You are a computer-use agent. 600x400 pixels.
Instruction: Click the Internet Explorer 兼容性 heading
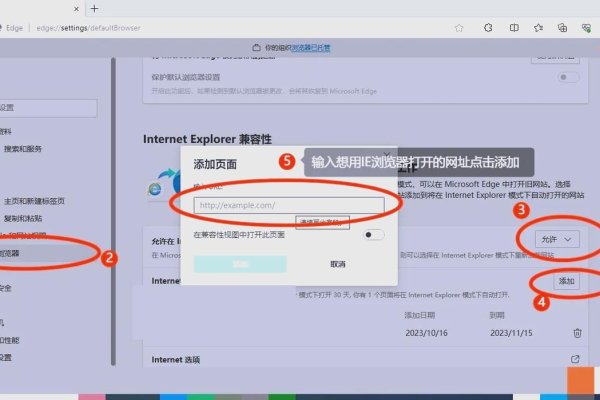tap(207, 139)
